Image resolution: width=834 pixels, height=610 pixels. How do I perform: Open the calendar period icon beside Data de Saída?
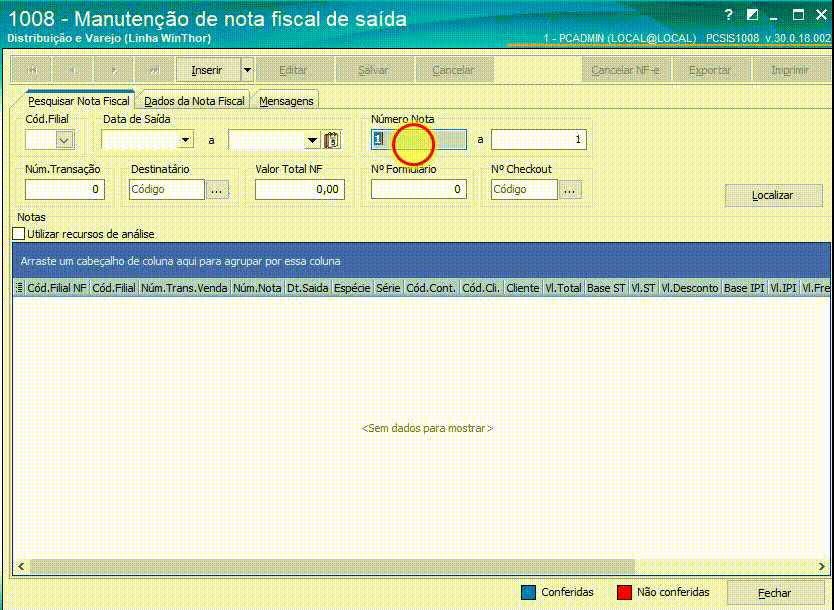(x=332, y=140)
